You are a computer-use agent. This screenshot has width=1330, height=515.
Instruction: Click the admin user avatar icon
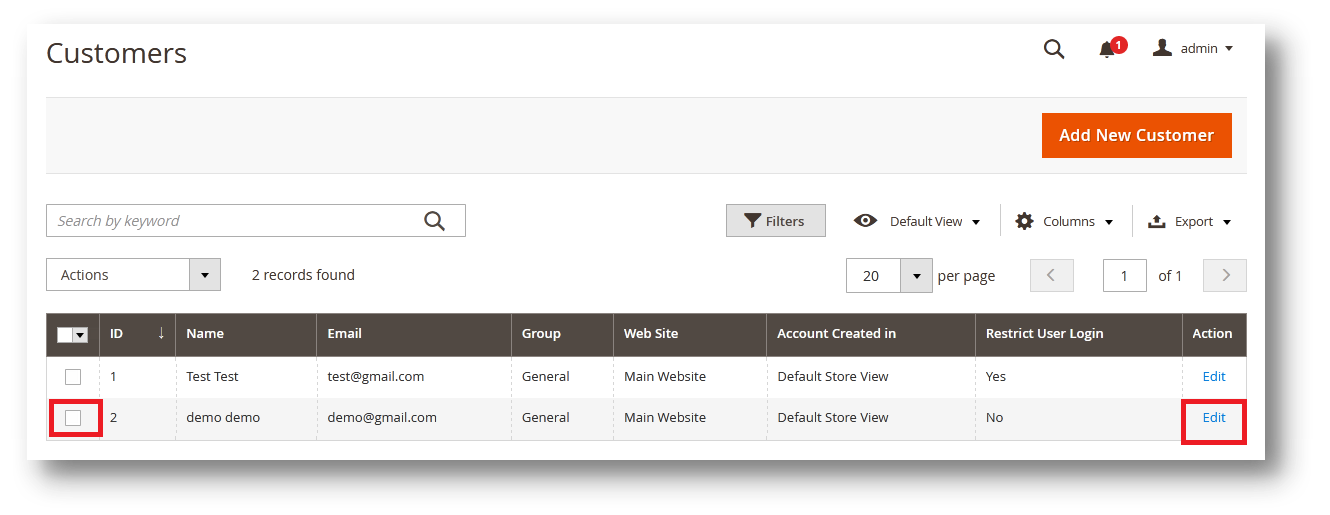pyautogui.click(x=1162, y=47)
